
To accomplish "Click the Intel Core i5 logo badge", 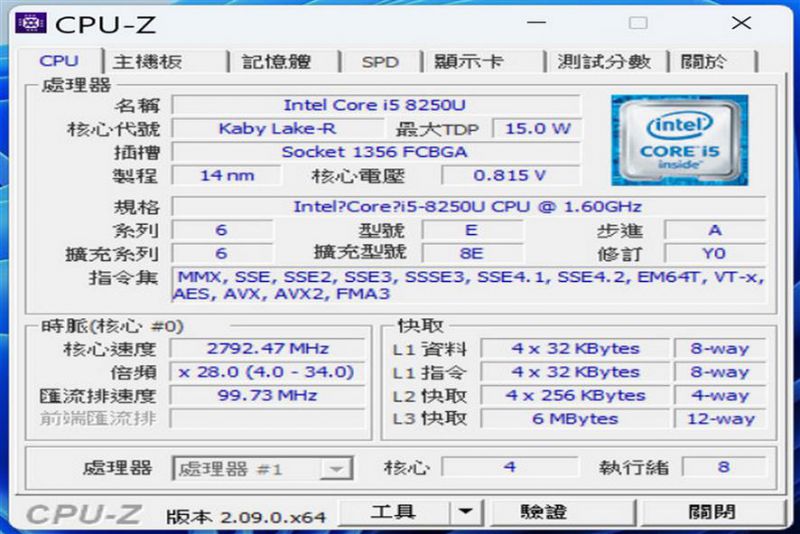I will coord(679,140).
